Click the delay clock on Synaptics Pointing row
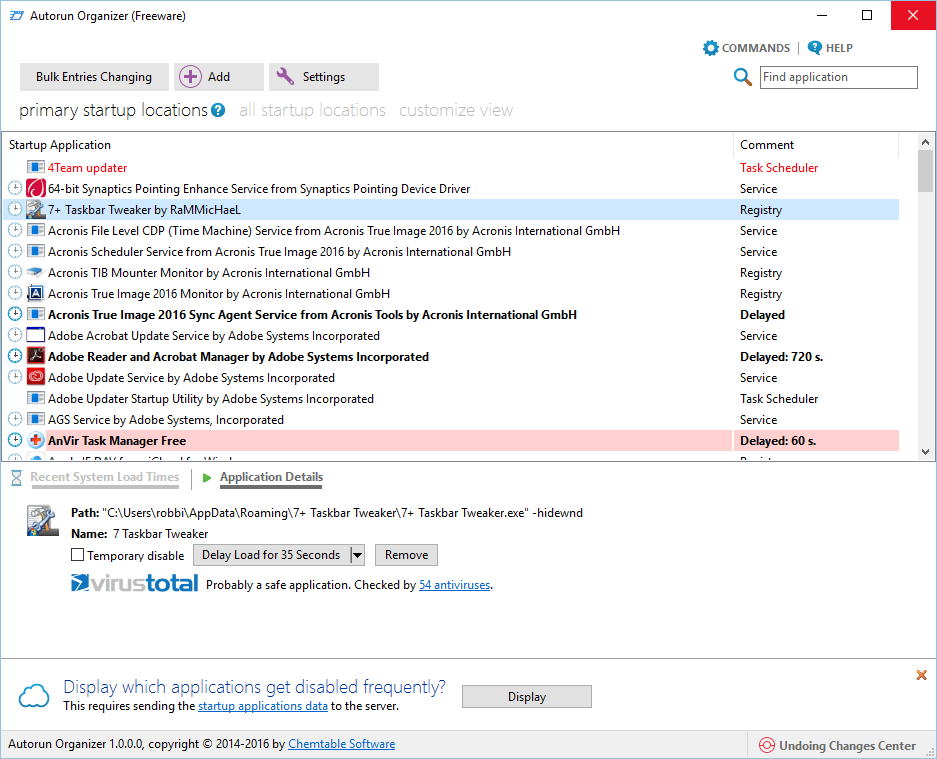Screen dimensions: 937x759 coord(15,188)
